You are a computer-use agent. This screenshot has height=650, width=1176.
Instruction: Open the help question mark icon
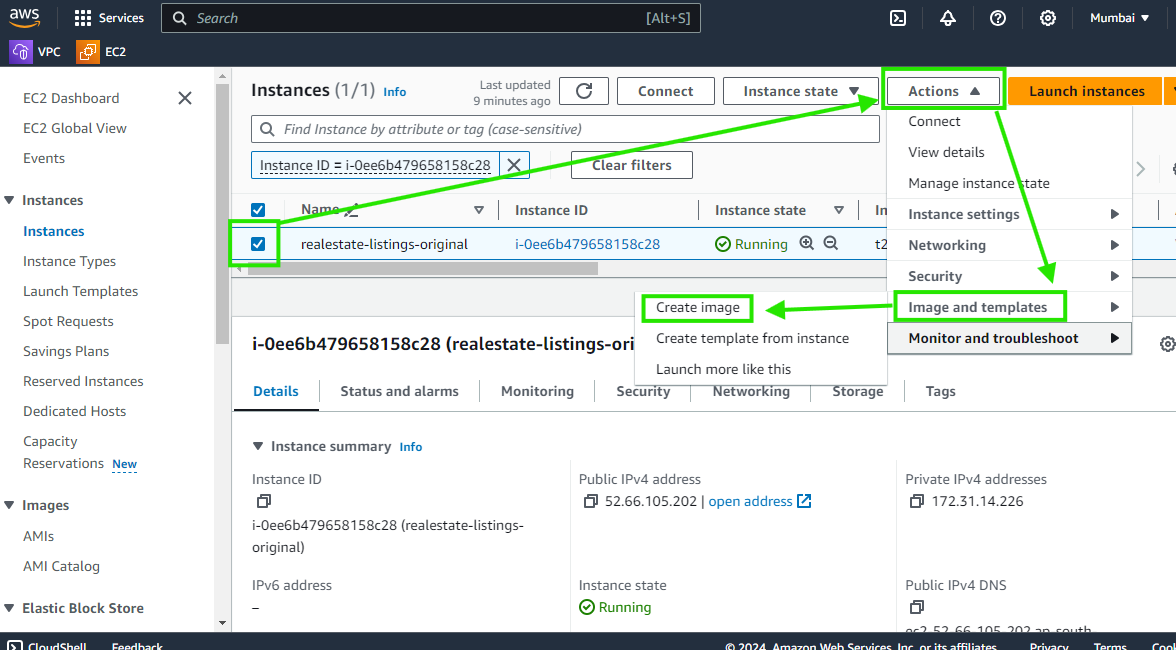(997, 18)
